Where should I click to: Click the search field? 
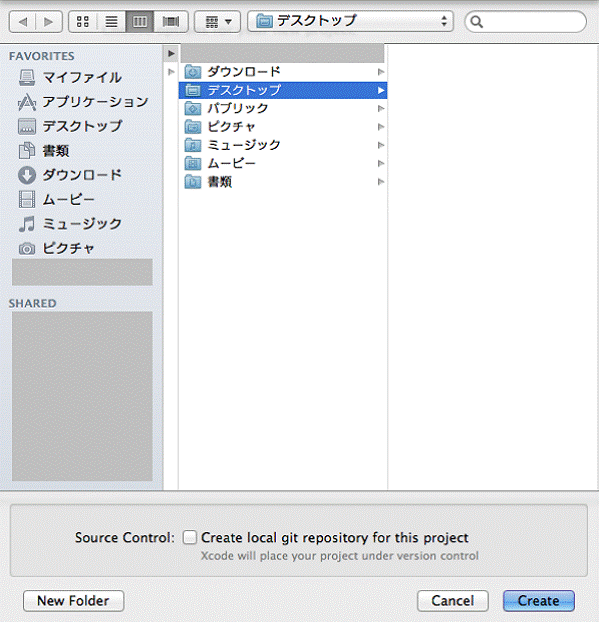[525, 21]
